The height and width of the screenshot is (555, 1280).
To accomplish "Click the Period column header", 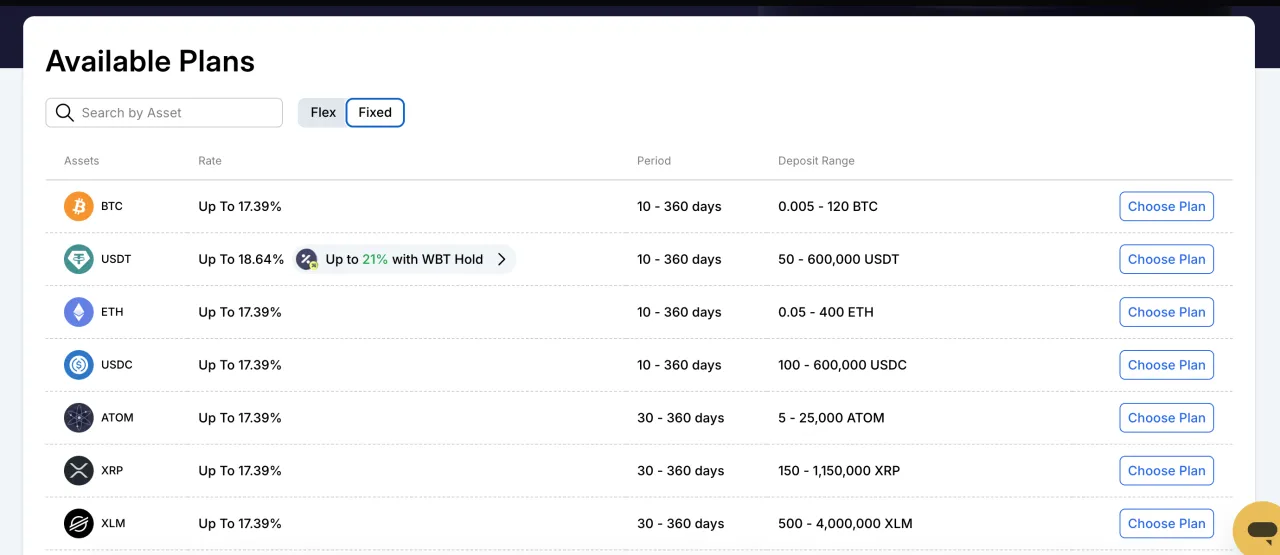I will [x=654, y=161].
